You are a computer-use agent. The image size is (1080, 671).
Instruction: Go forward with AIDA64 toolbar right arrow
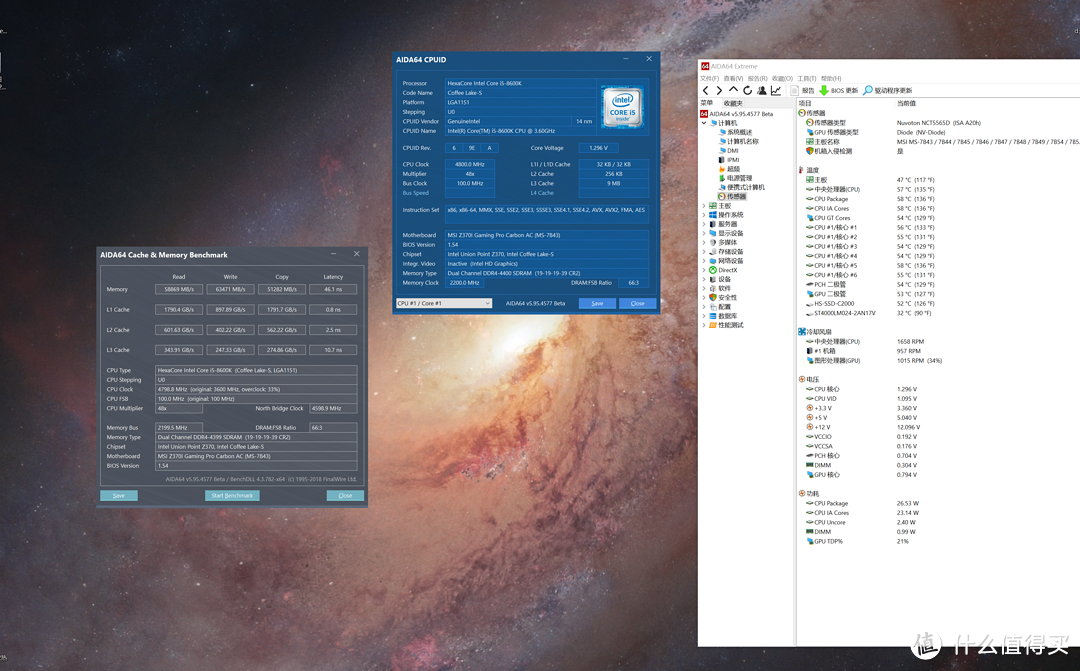point(719,90)
